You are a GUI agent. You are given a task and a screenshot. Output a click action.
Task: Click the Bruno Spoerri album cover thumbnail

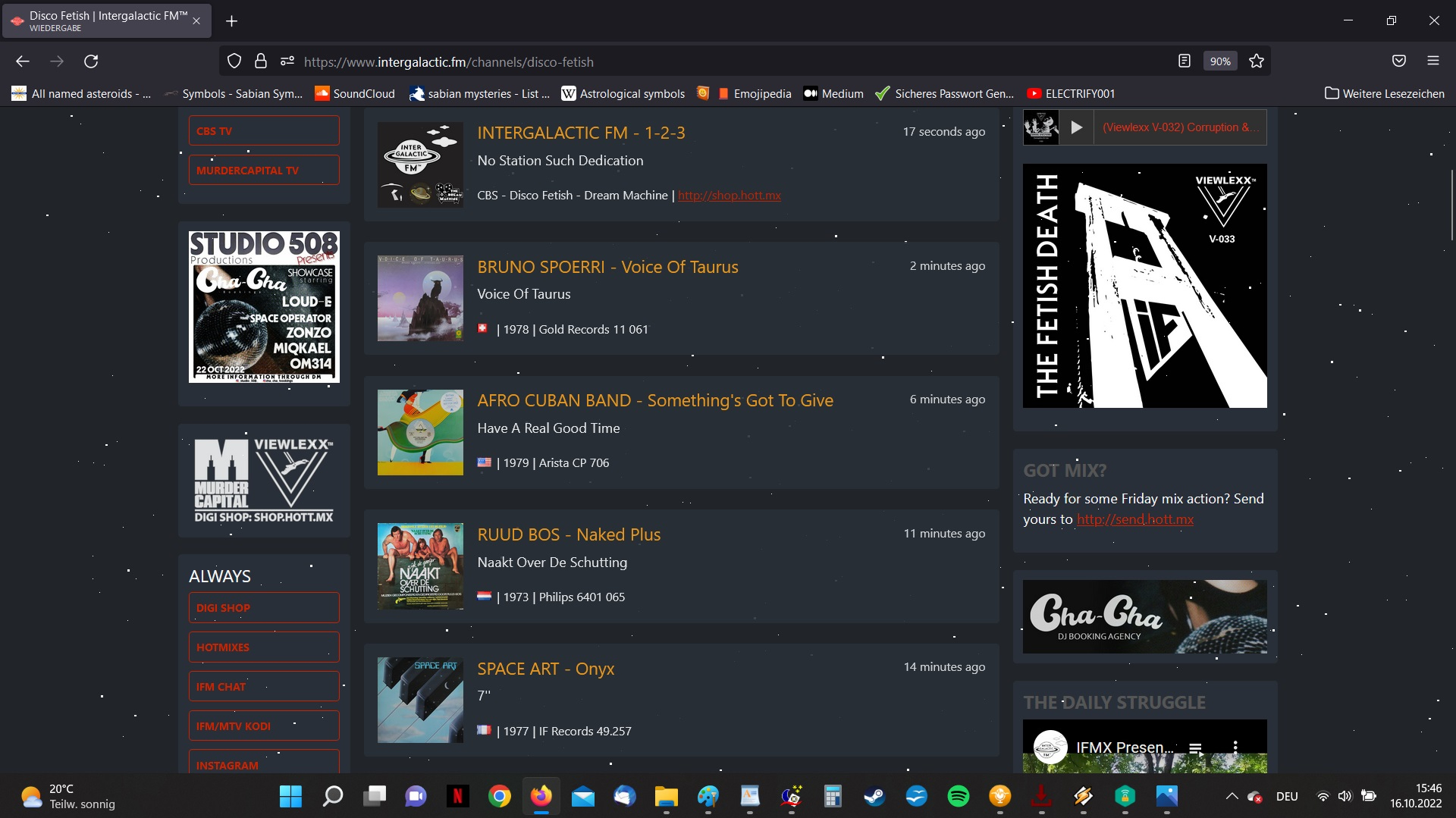[420, 298]
